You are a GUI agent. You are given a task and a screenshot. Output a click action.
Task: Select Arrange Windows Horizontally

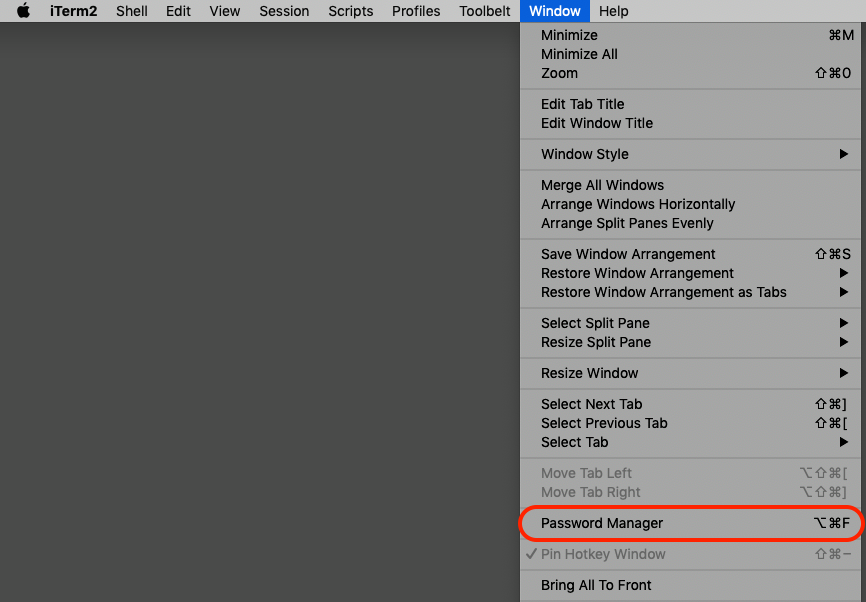[690, 204]
